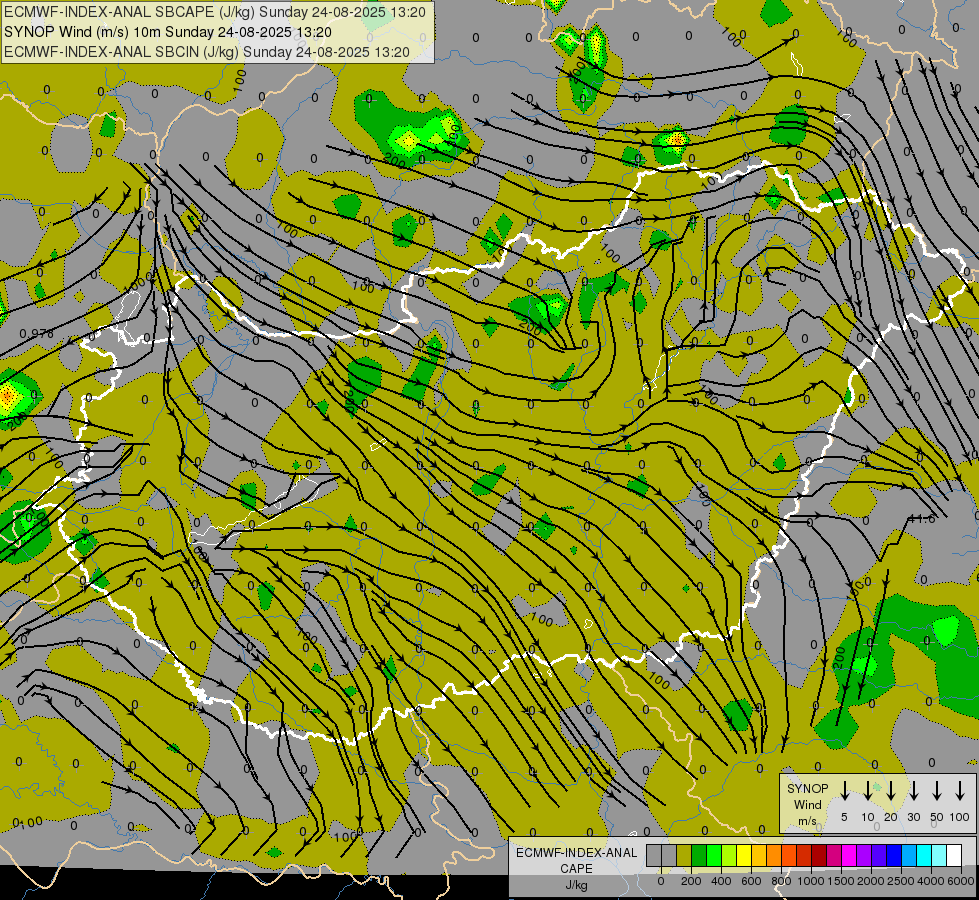The width and height of the screenshot is (979, 900).
Task: Pick the dark green CAPE scale swatch
Action: coord(699,855)
